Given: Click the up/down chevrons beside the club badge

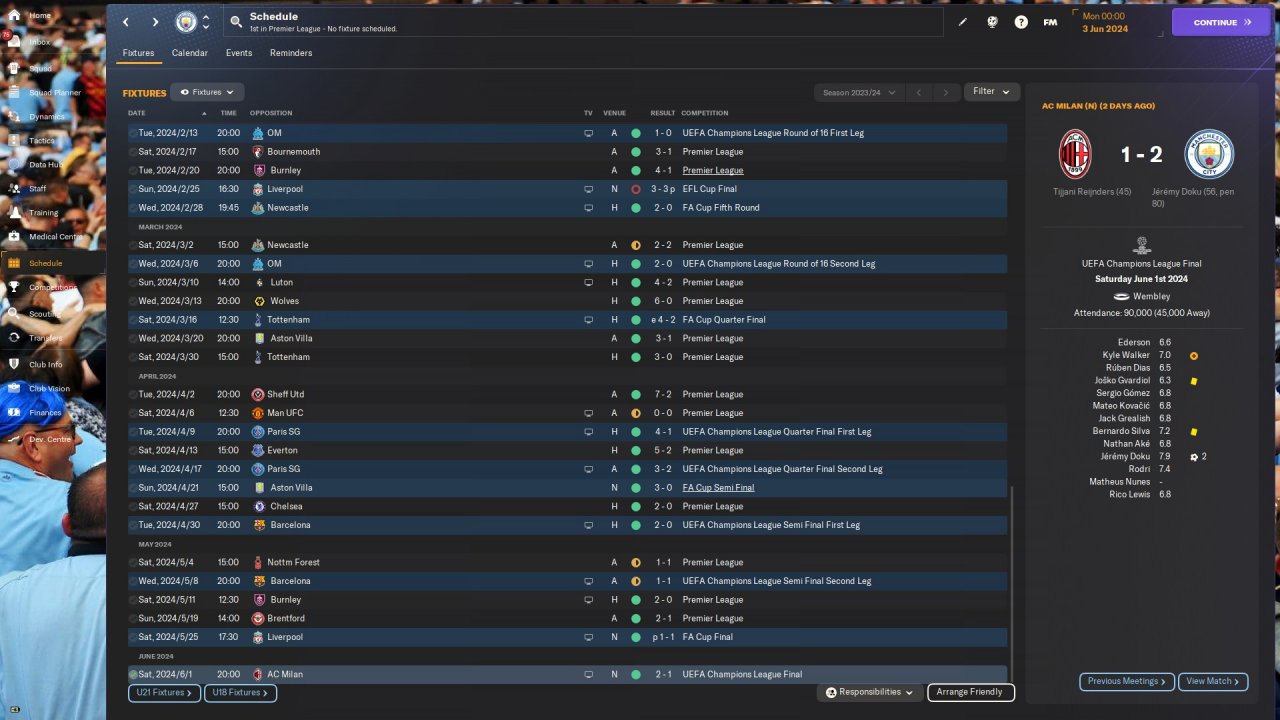Looking at the screenshot, I should coord(206,22).
